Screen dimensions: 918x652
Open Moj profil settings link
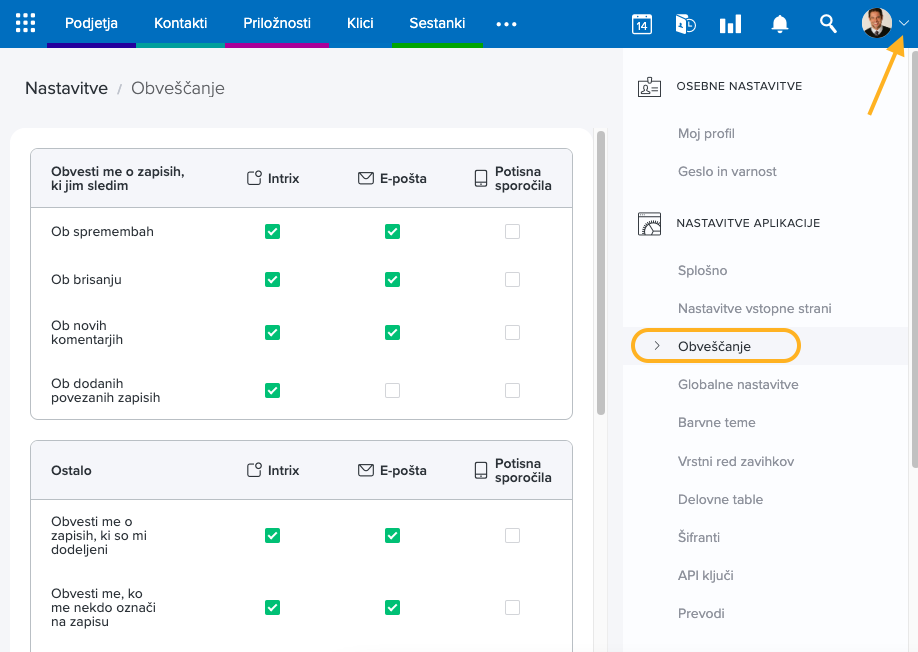click(706, 133)
